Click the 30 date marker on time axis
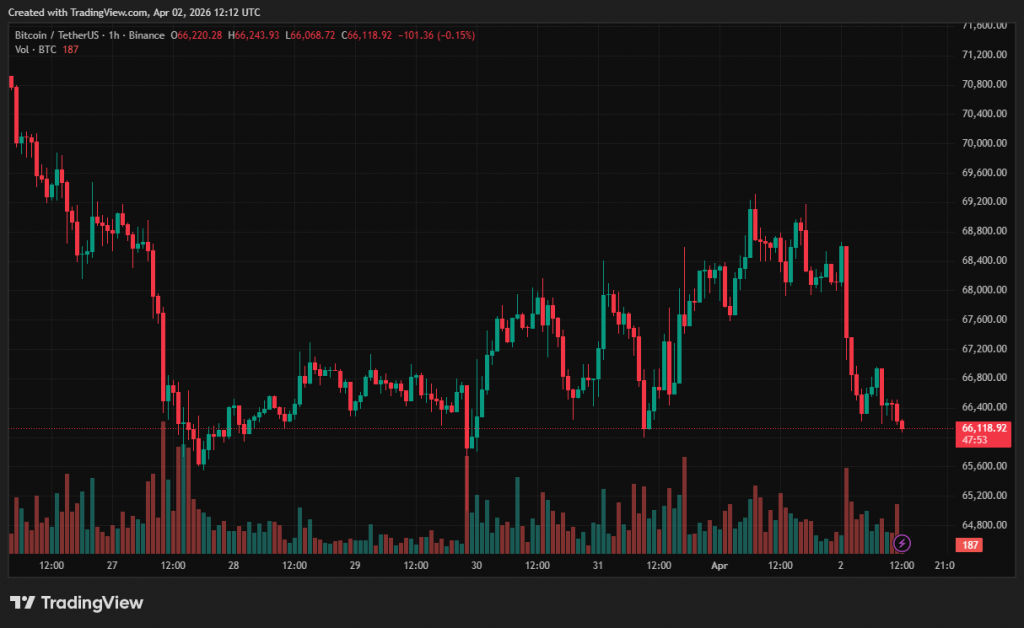Image resolution: width=1024 pixels, height=628 pixels. point(477,565)
